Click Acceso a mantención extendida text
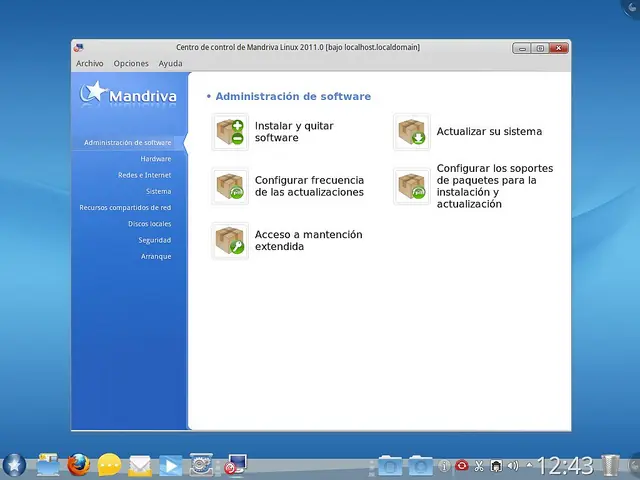 [x=309, y=240]
